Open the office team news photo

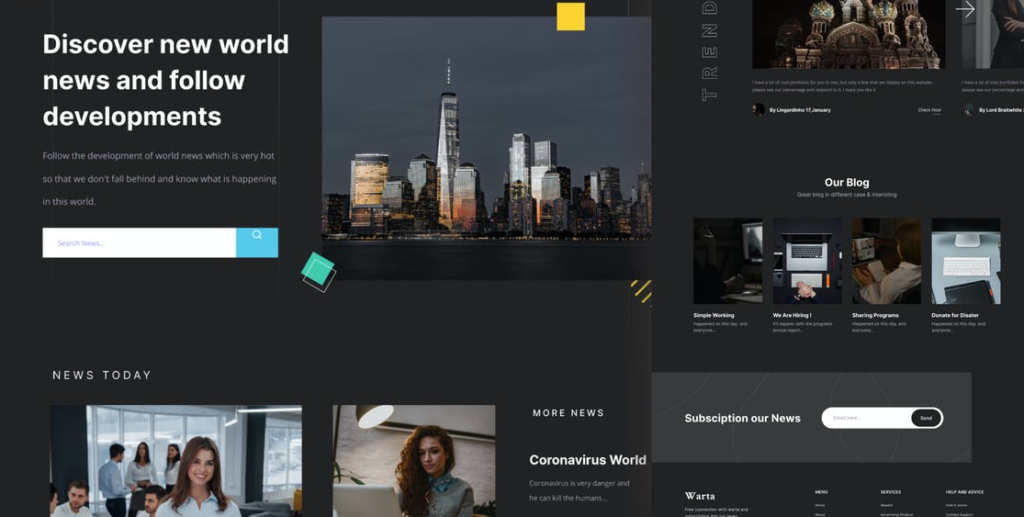[x=176, y=461]
